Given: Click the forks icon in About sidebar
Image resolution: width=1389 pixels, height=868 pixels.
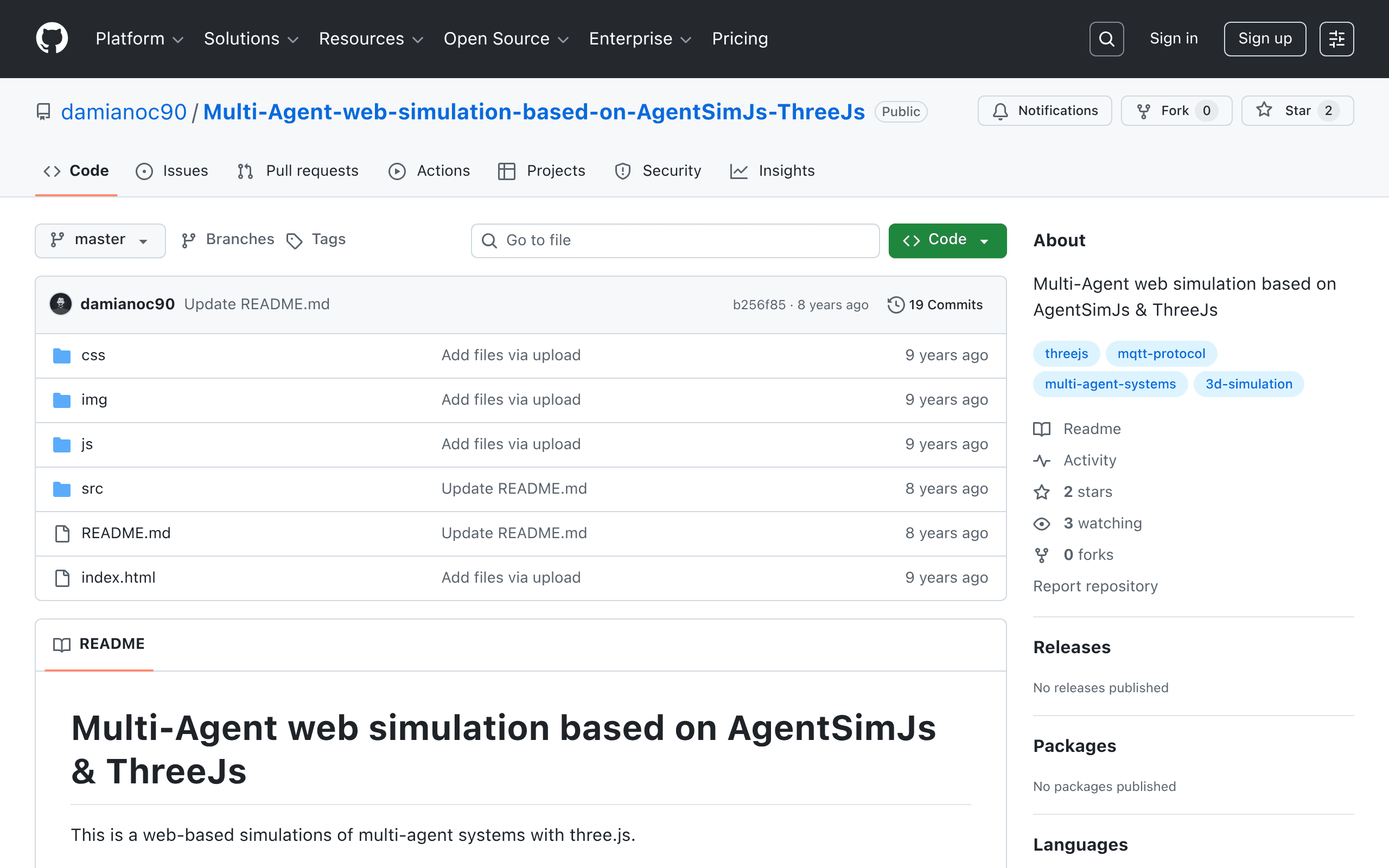Looking at the screenshot, I should click(x=1042, y=555).
